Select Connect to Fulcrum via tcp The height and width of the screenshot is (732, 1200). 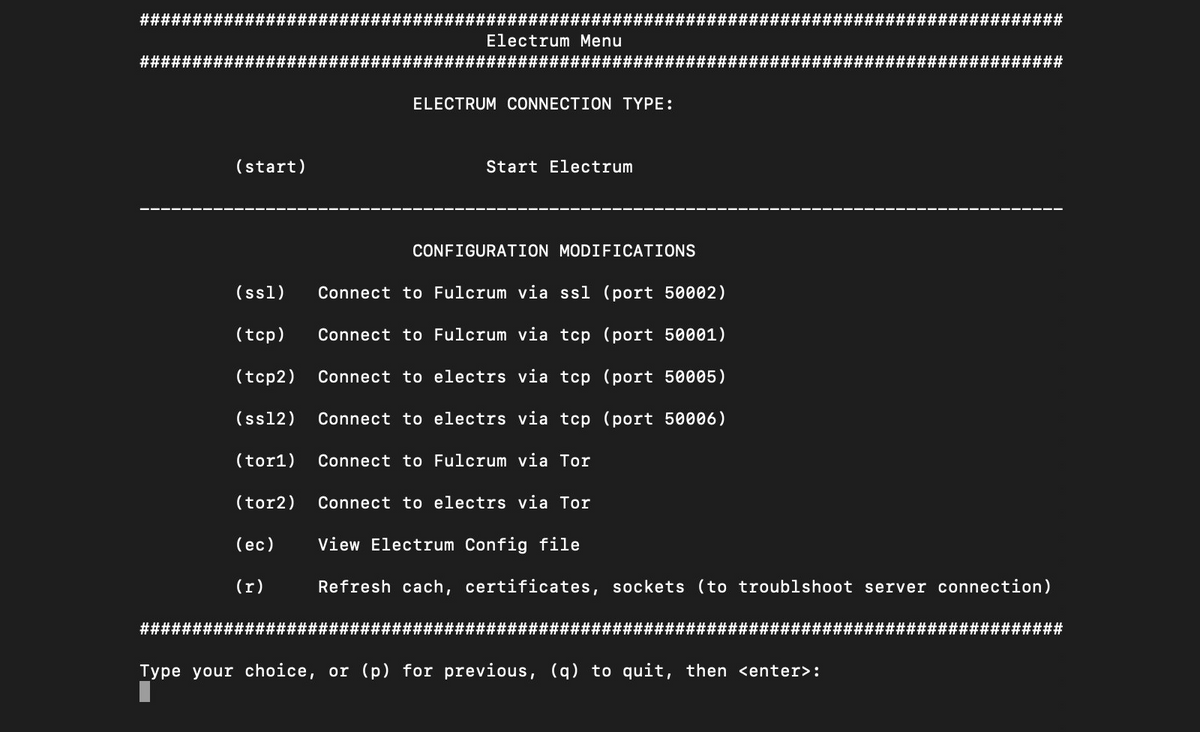[521, 335]
